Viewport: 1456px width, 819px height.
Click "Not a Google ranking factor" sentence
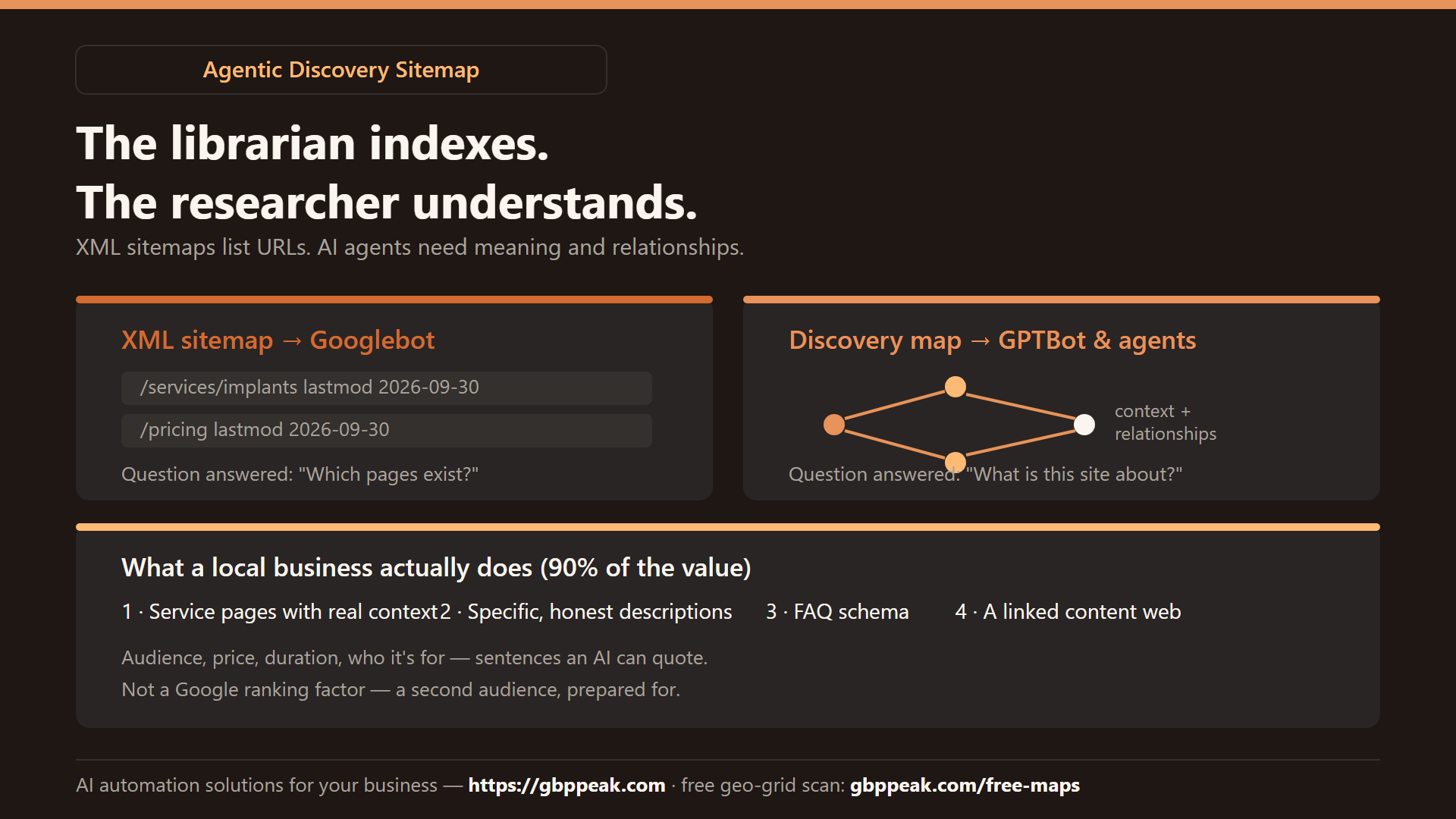click(x=400, y=689)
